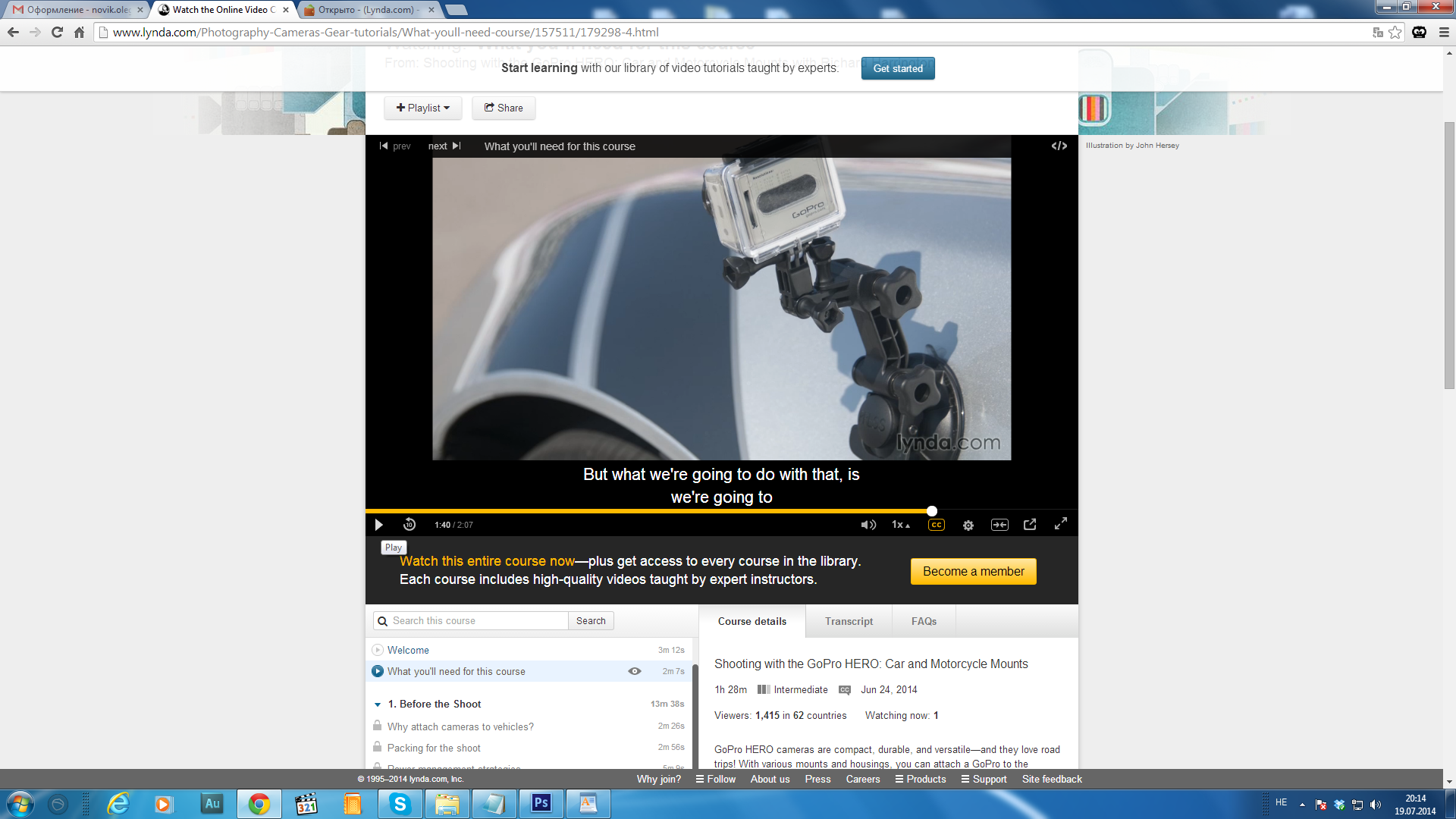Toggle player theater width icon
This screenshot has width=1456, height=819.
pyautogui.click(x=999, y=525)
